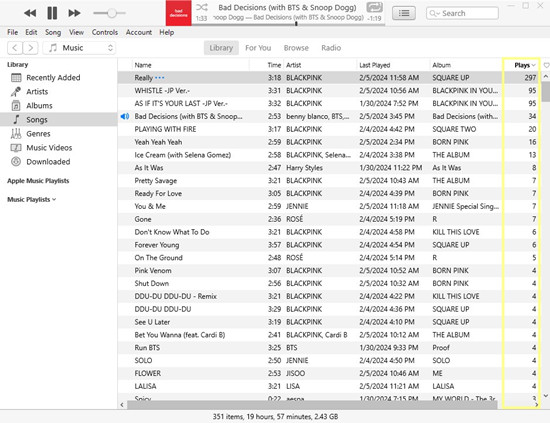This screenshot has height=423, width=550.
Task: Sort by the Artist column header
Action: [294, 65]
